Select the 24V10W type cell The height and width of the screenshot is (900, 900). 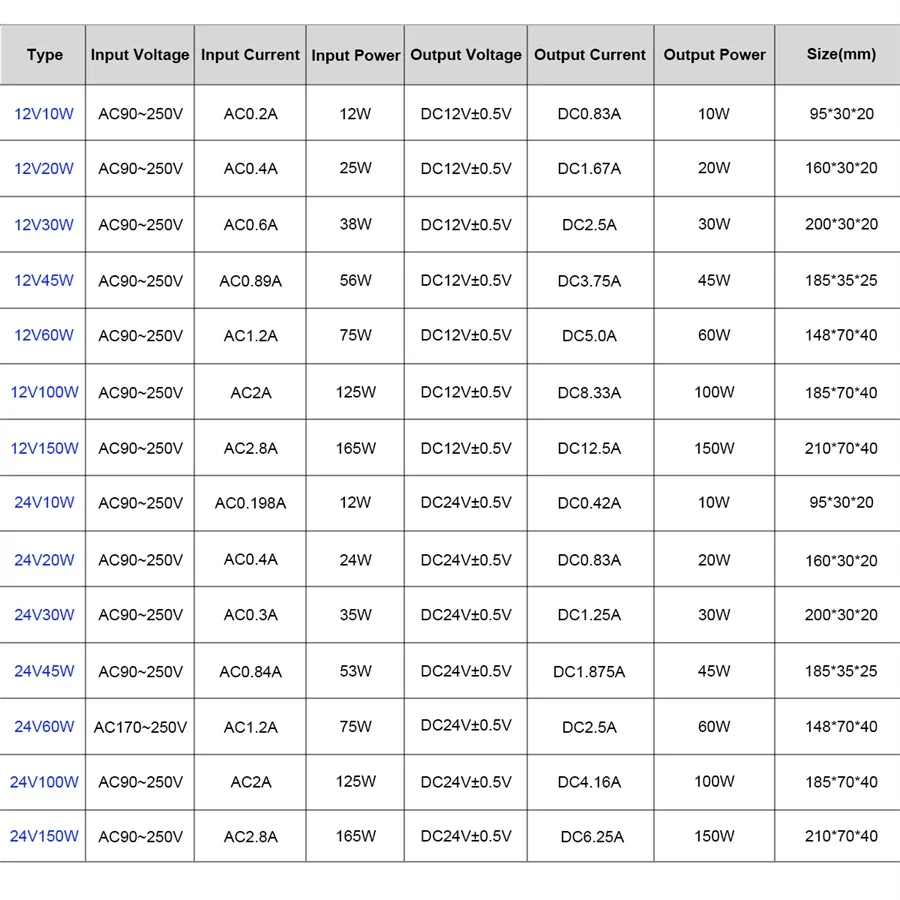point(44,503)
